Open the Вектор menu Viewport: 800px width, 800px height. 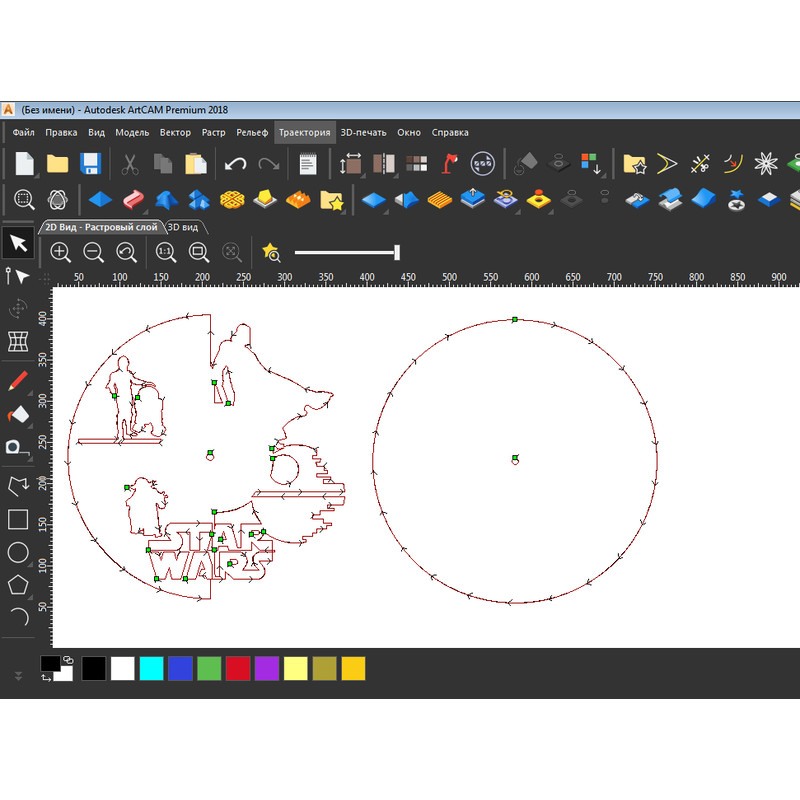[x=177, y=132]
